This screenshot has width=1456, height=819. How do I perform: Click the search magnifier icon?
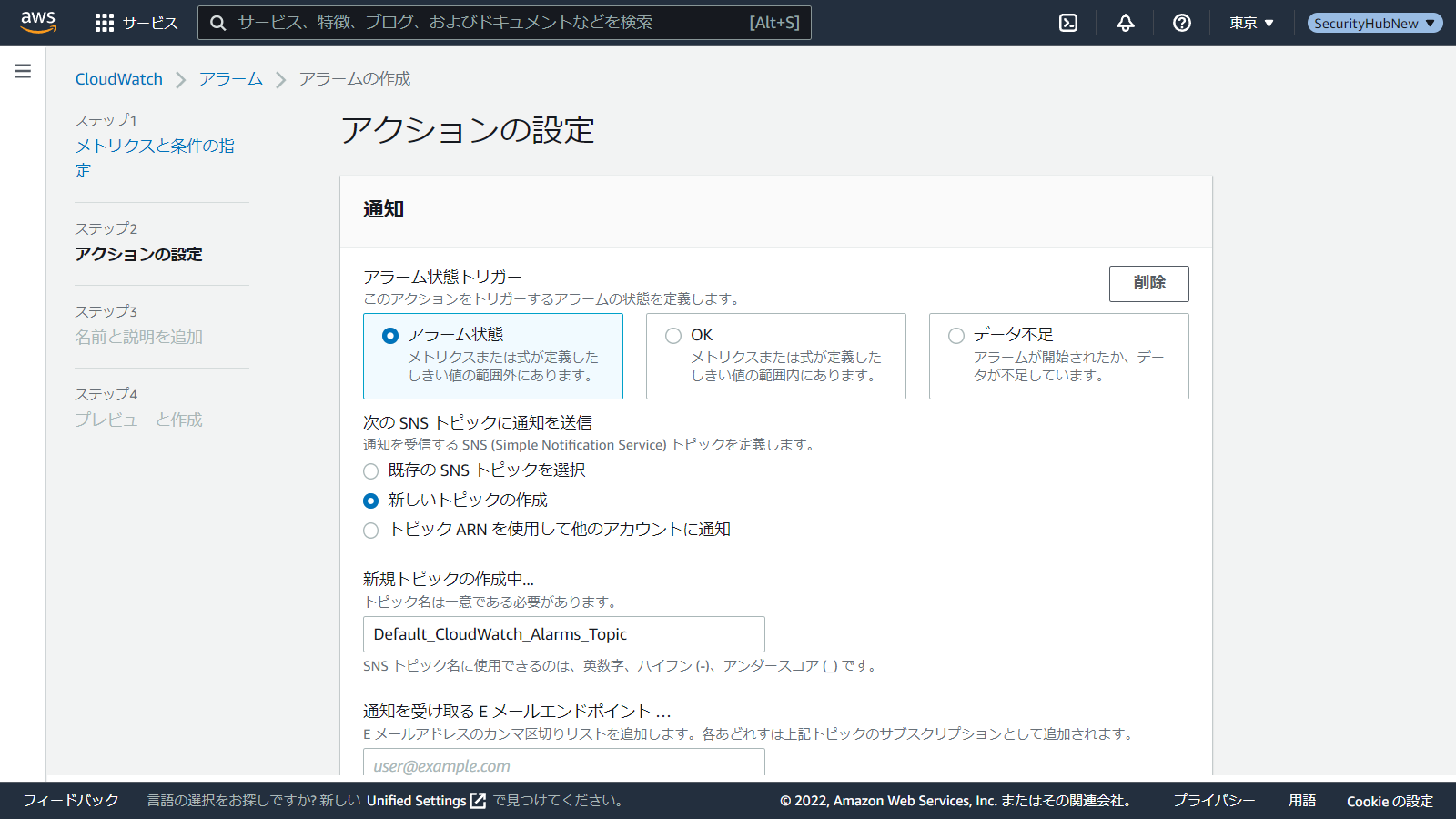218,23
